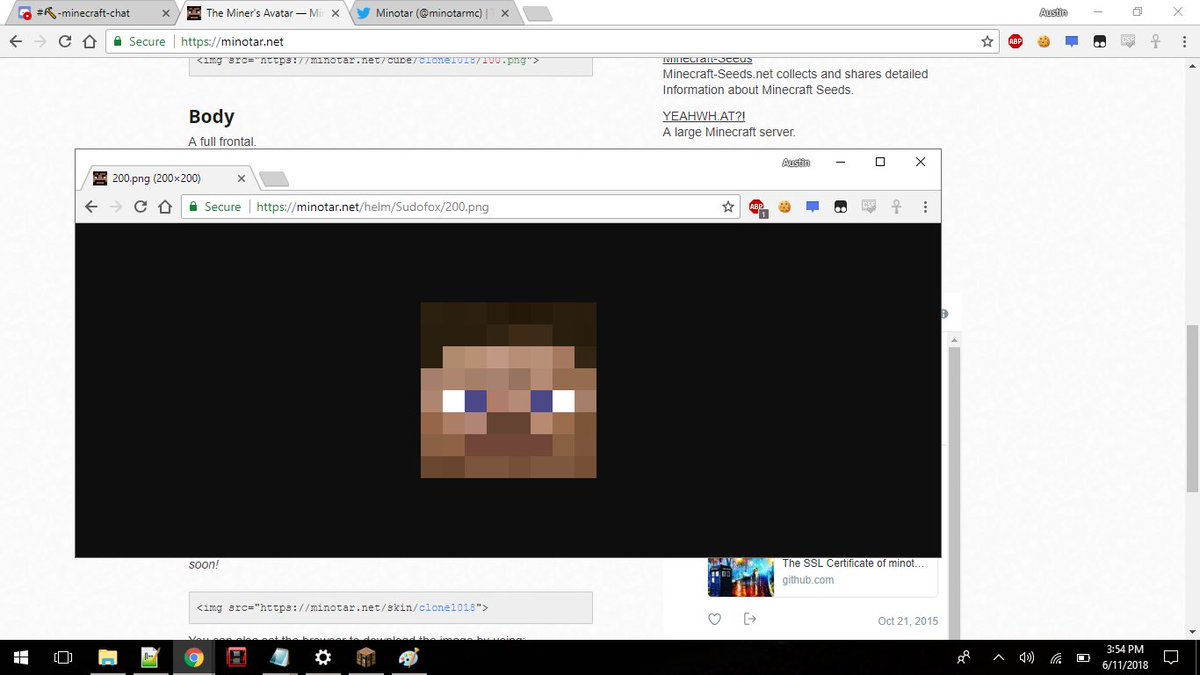This screenshot has height=675, width=1200.
Task: Open new tab in background Chrome window
Action: (x=537, y=14)
